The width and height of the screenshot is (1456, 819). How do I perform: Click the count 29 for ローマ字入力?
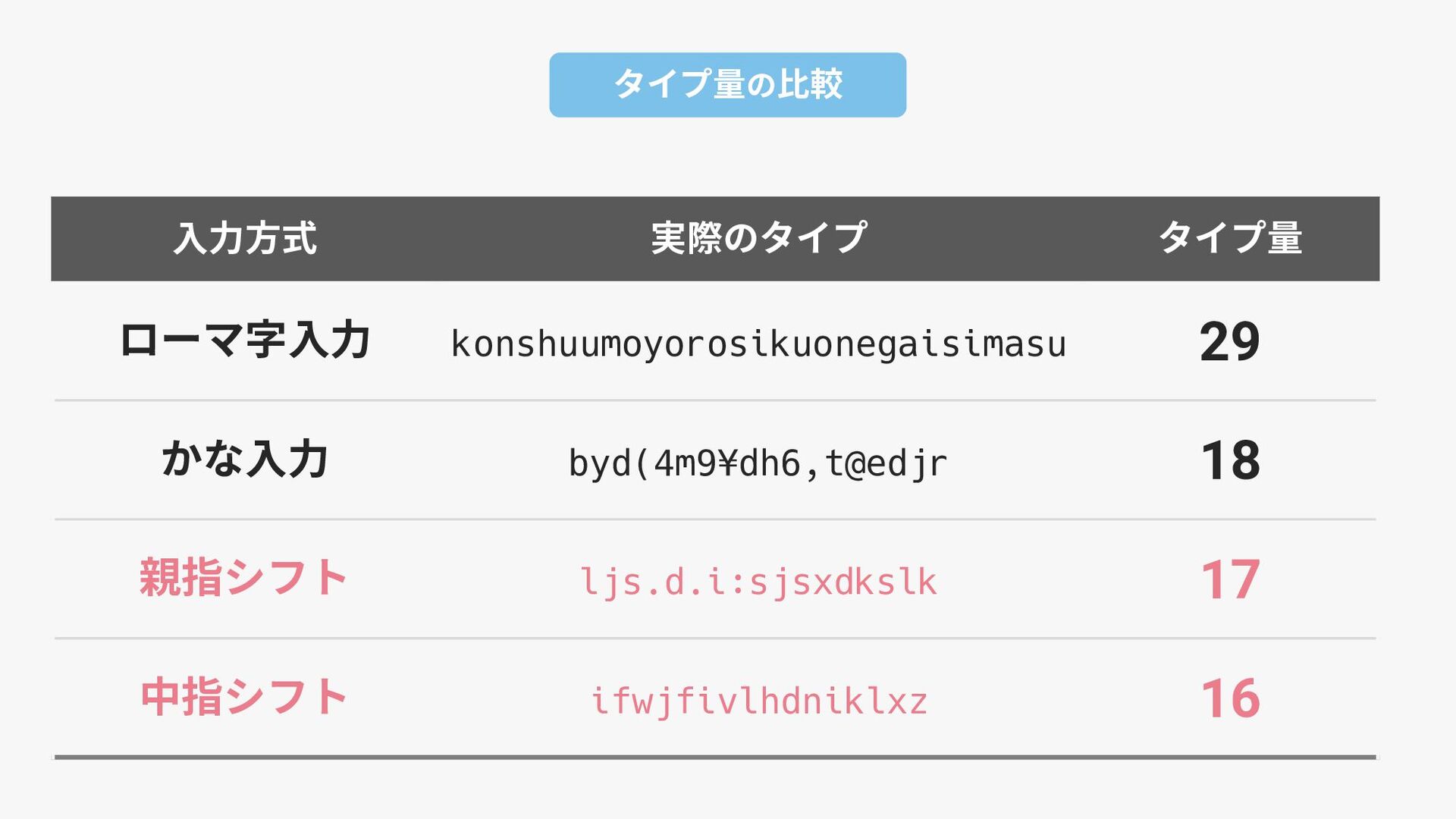point(1230,341)
